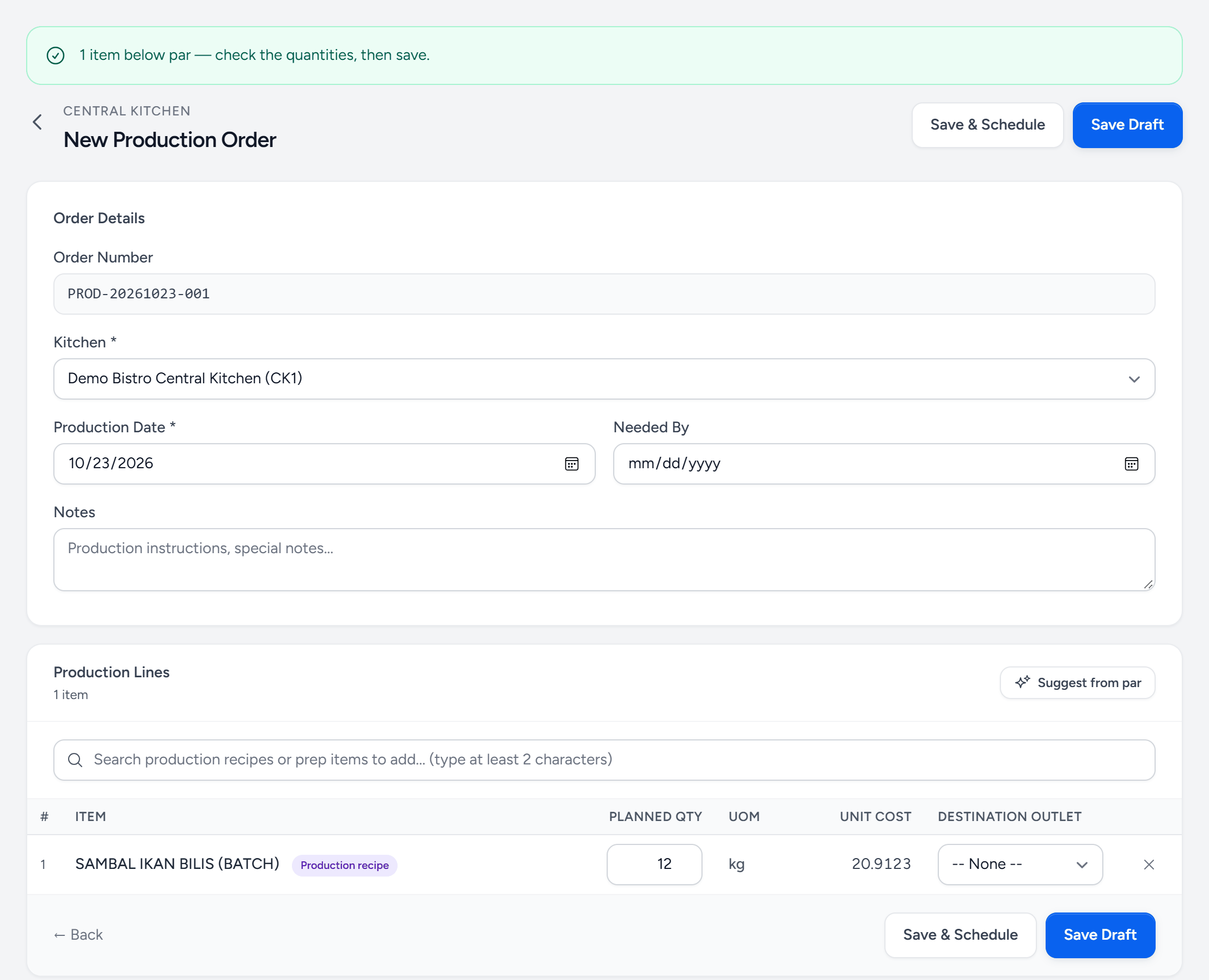Click the bottom Save Draft button
This screenshot has height=980, width=1209.
coord(1100,935)
